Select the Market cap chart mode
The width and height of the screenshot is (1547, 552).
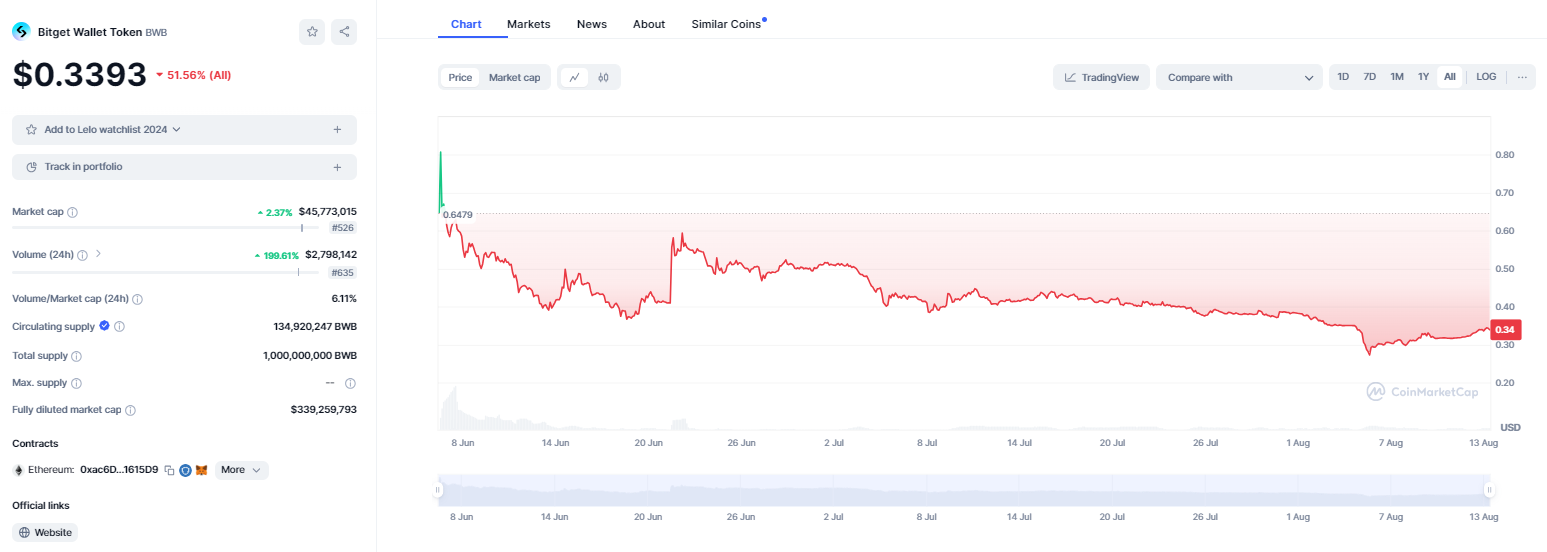coord(514,77)
